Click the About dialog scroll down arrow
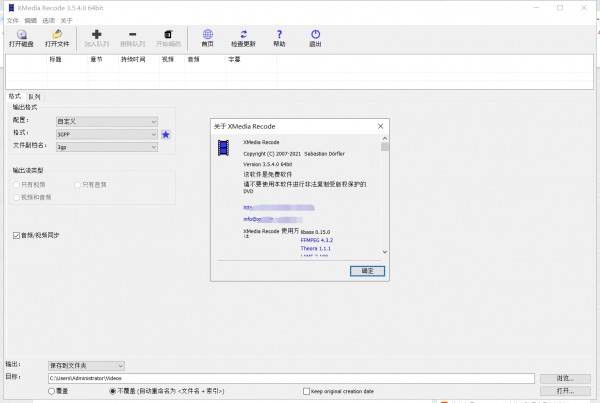 [385, 252]
